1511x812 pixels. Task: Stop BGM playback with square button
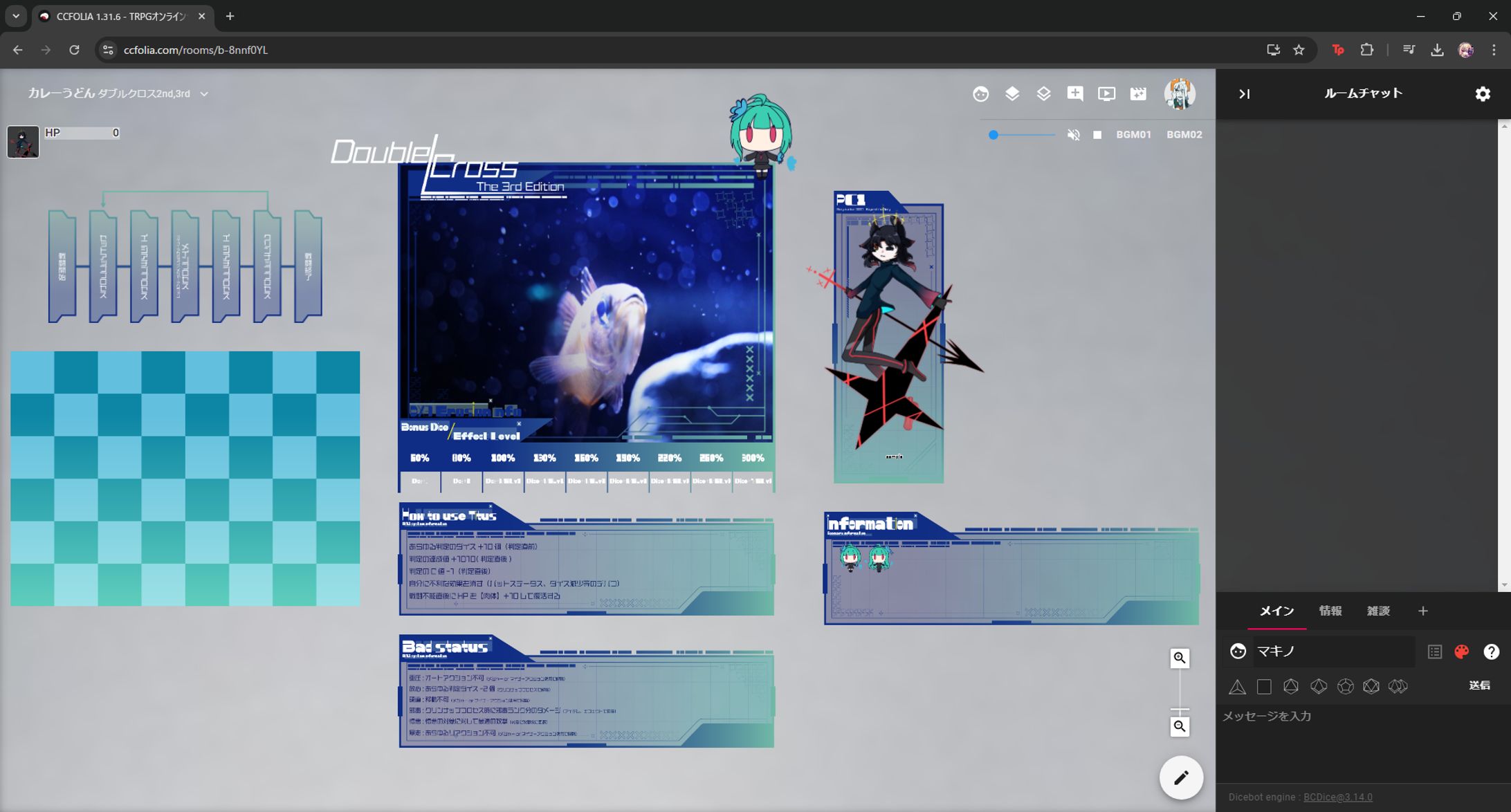[1097, 135]
